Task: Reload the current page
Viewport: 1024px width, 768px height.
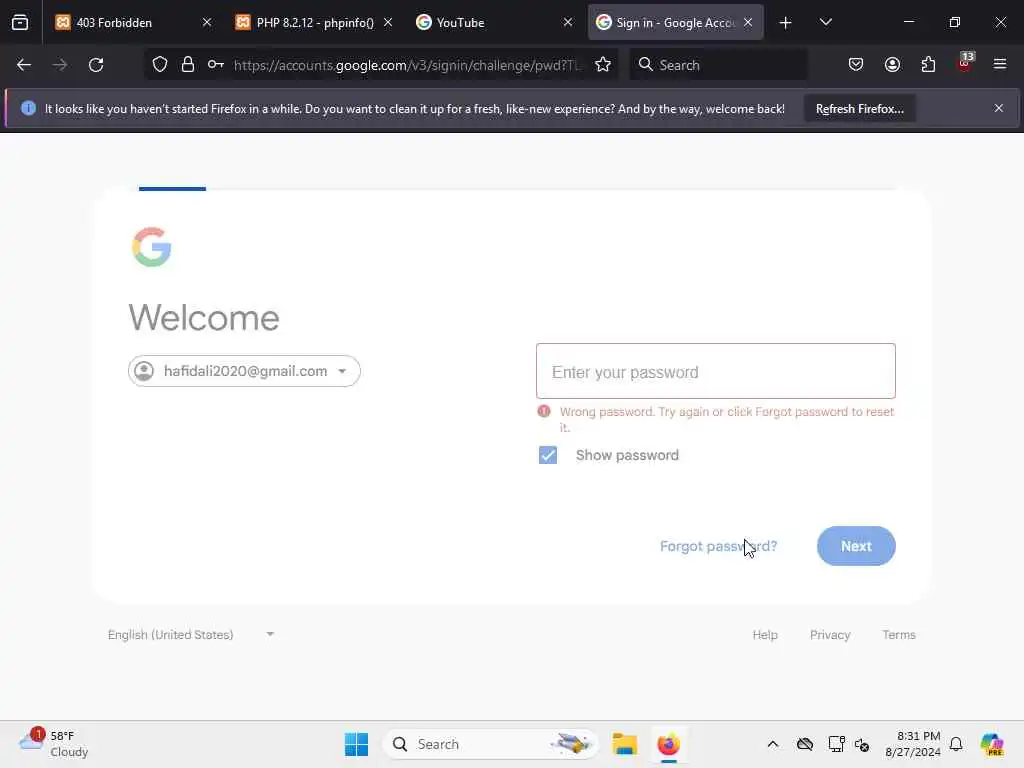Action: point(96,65)
